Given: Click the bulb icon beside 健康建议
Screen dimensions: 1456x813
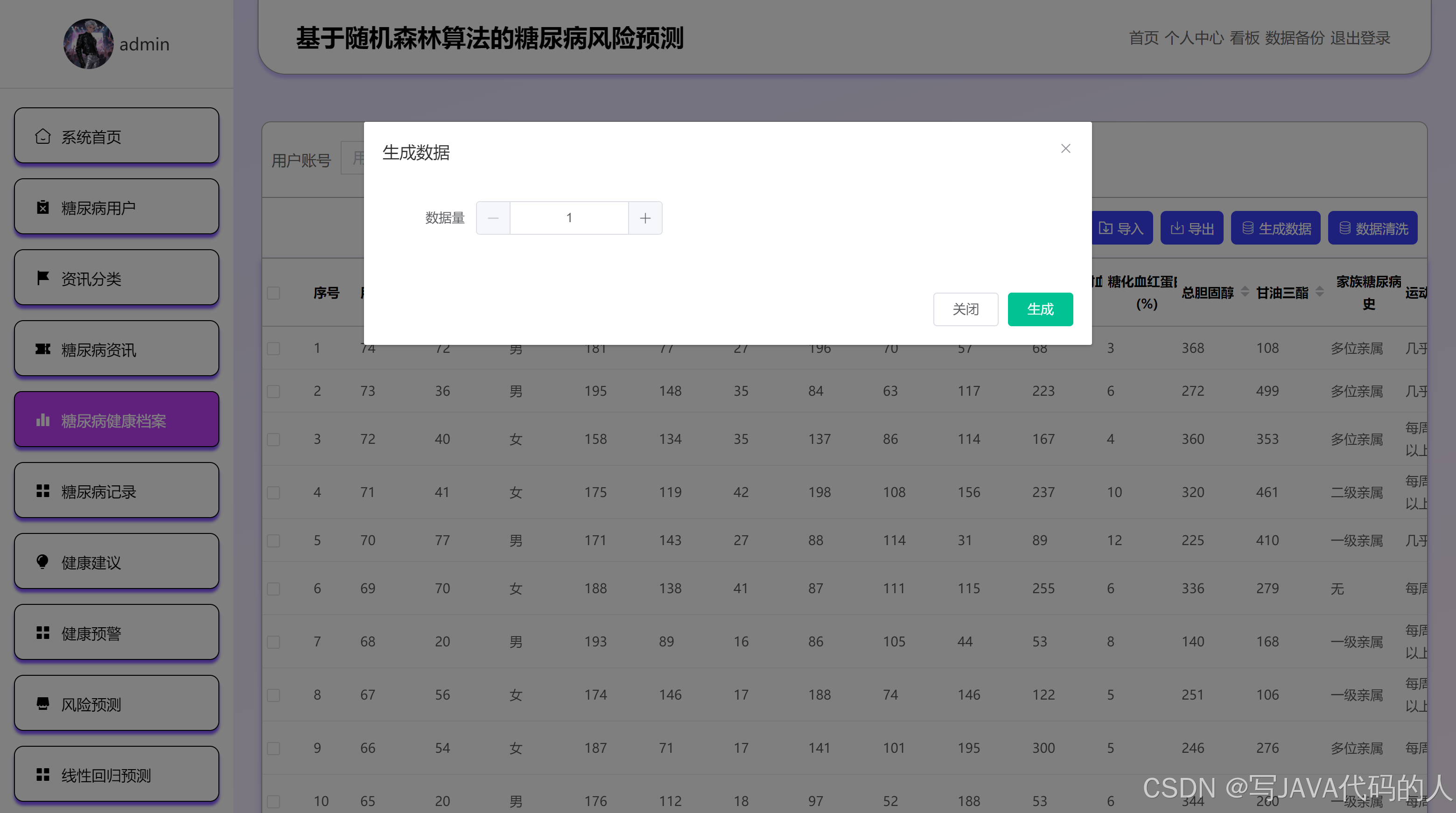Looking at the screenshot, I should point(43,562).
